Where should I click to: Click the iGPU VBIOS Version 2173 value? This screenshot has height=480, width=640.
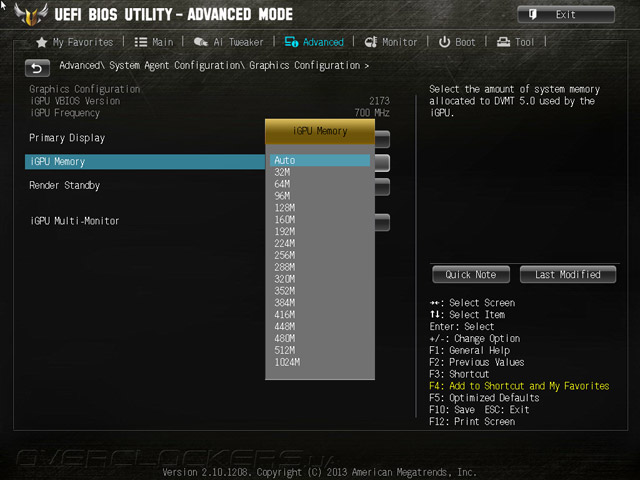point(379,101)
